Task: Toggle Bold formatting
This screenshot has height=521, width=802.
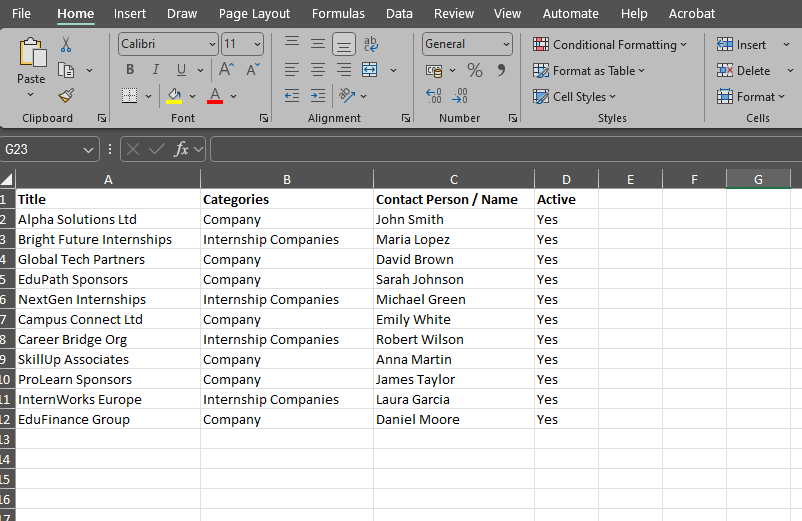Action: pyautogui.click(x=130, y=70)
